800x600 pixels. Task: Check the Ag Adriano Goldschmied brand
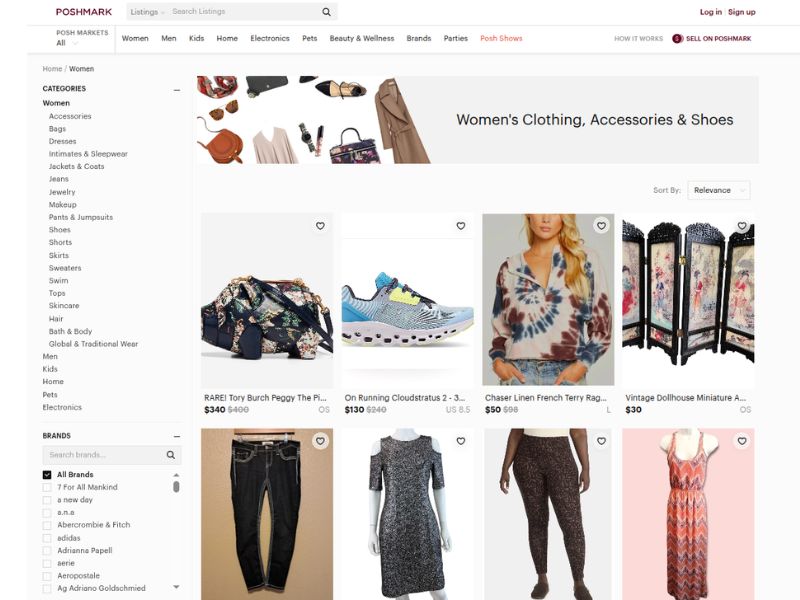tap(47, 589)
